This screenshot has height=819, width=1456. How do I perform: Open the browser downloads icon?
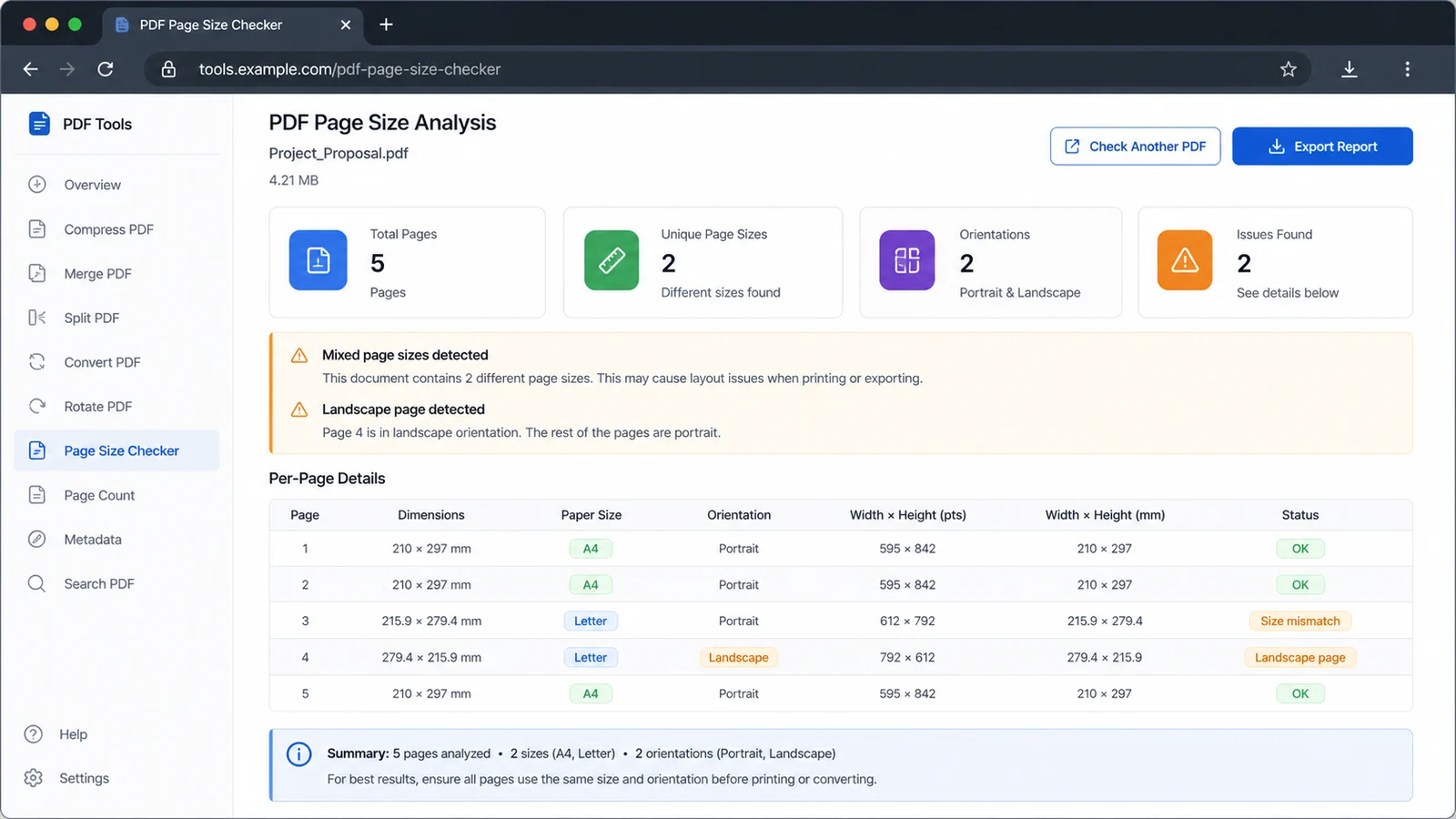pyautogui.click(x=1350, y=69)
